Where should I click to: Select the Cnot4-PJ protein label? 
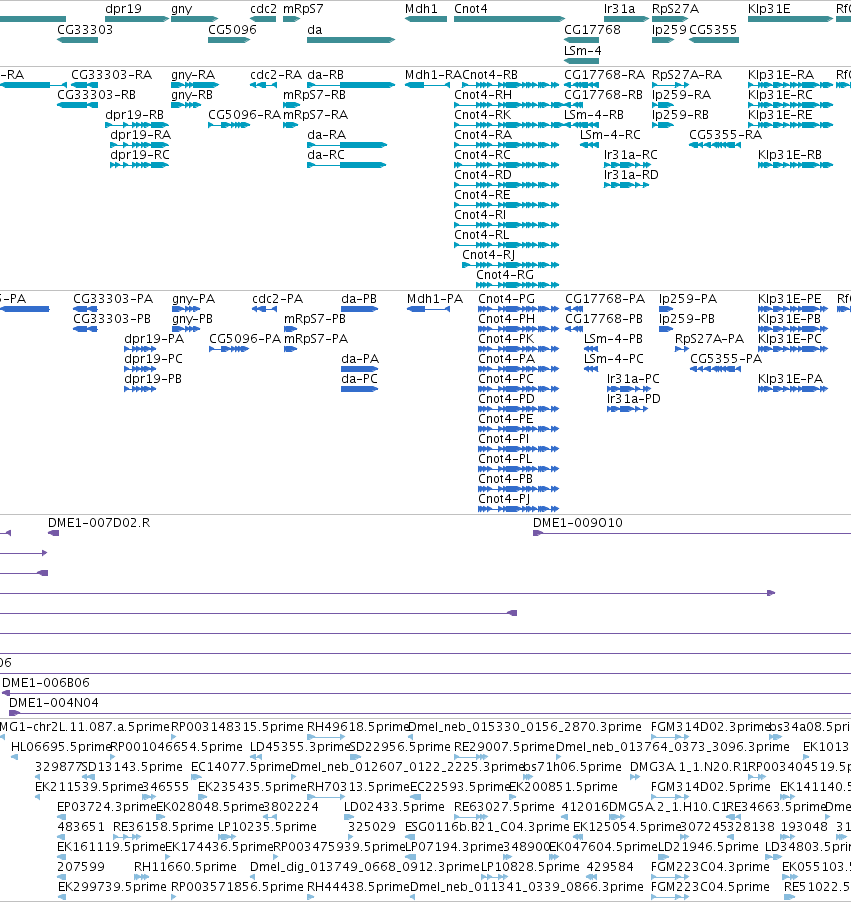click(504, 499)
